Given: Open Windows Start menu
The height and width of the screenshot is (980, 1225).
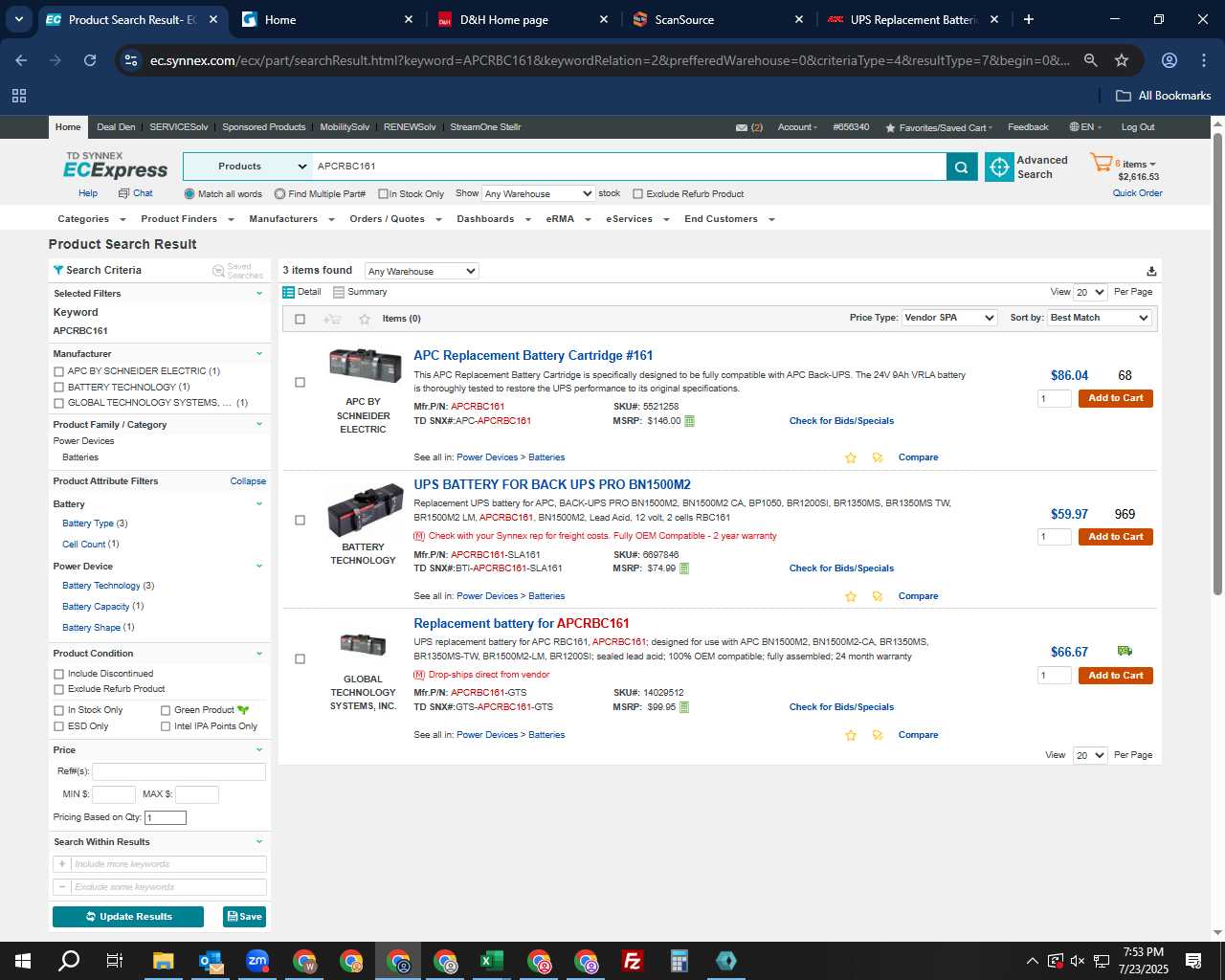Looking at the screenshot, I should tap(23, 961).
